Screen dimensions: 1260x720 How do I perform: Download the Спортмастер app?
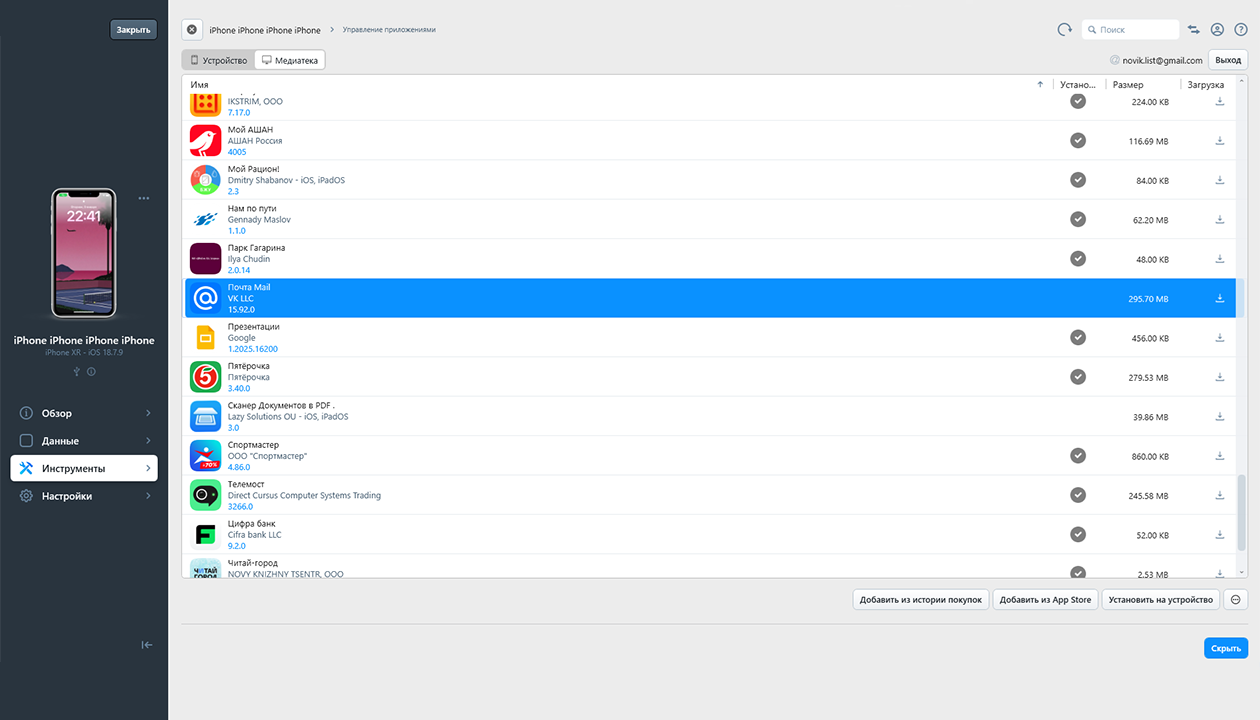pyautogui.click(x=1220, y=456)
